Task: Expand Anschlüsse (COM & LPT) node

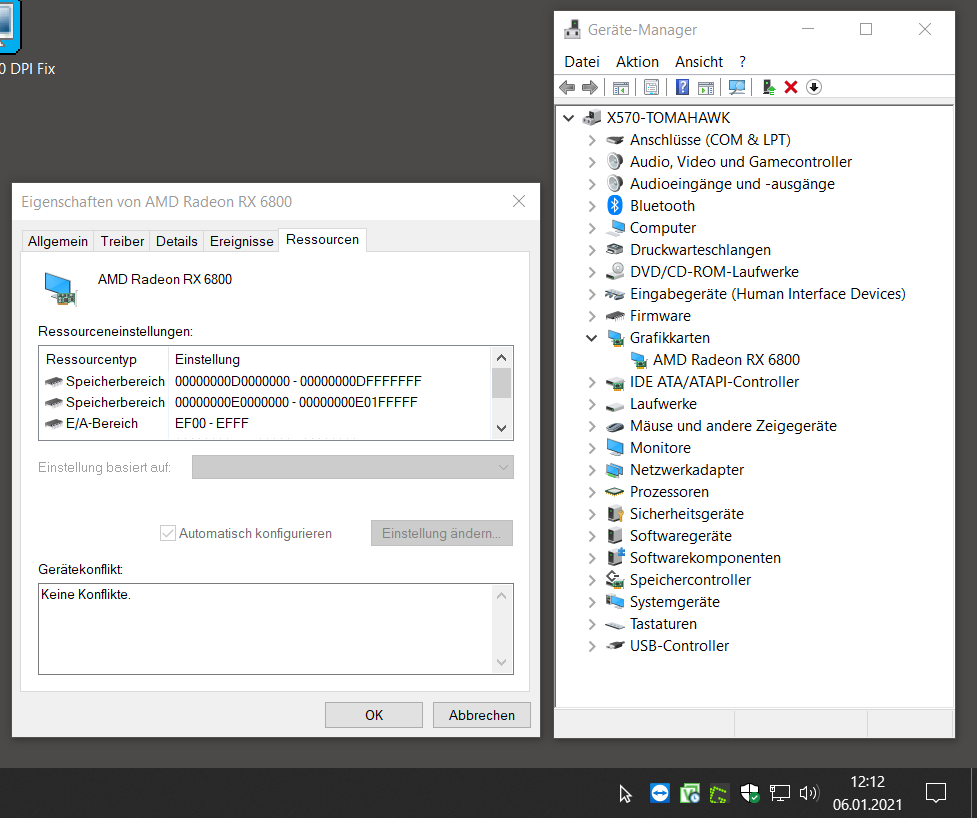Action: (592, 140)
